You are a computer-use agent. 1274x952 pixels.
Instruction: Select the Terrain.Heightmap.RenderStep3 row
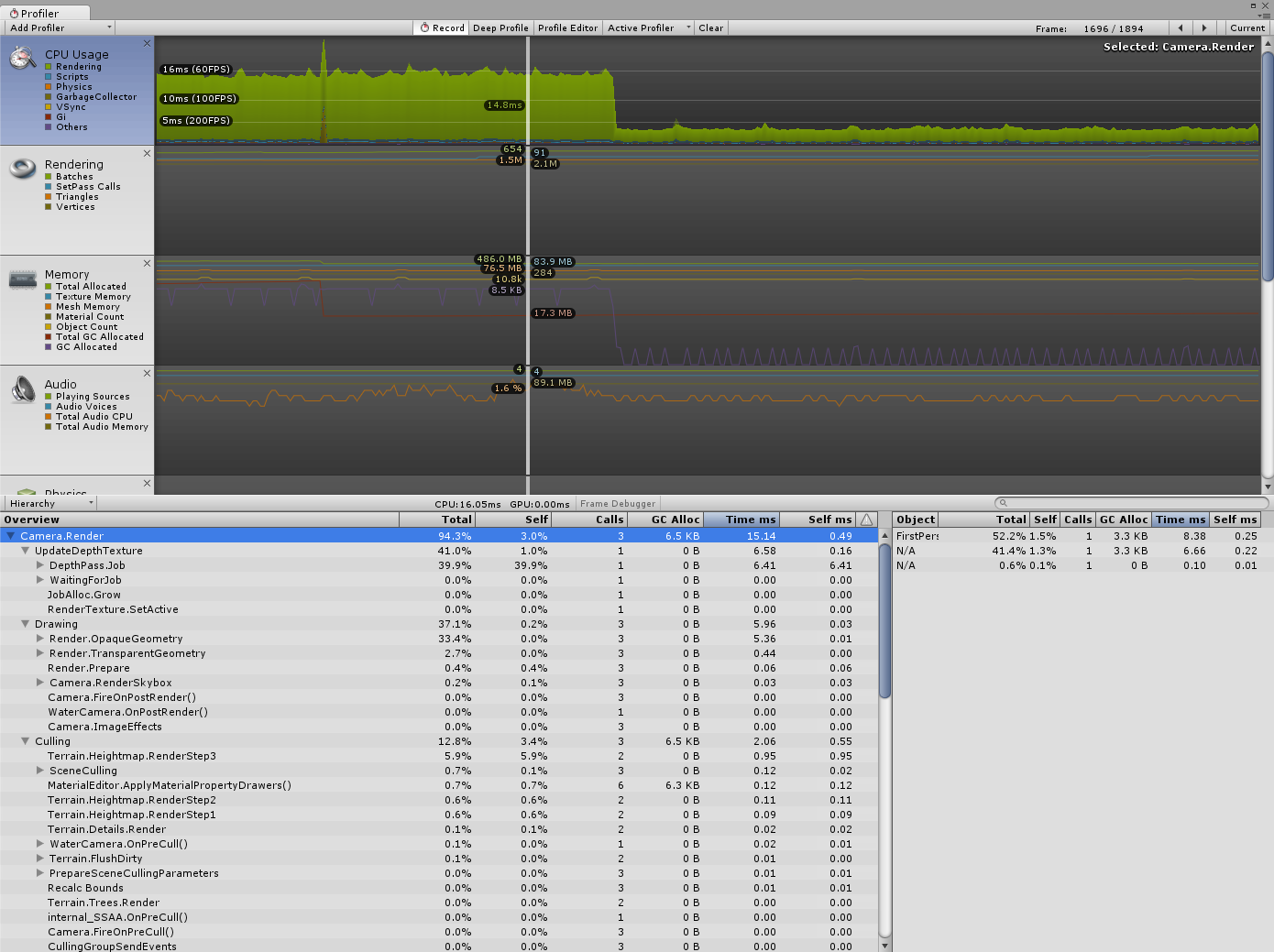coord(439,756)
